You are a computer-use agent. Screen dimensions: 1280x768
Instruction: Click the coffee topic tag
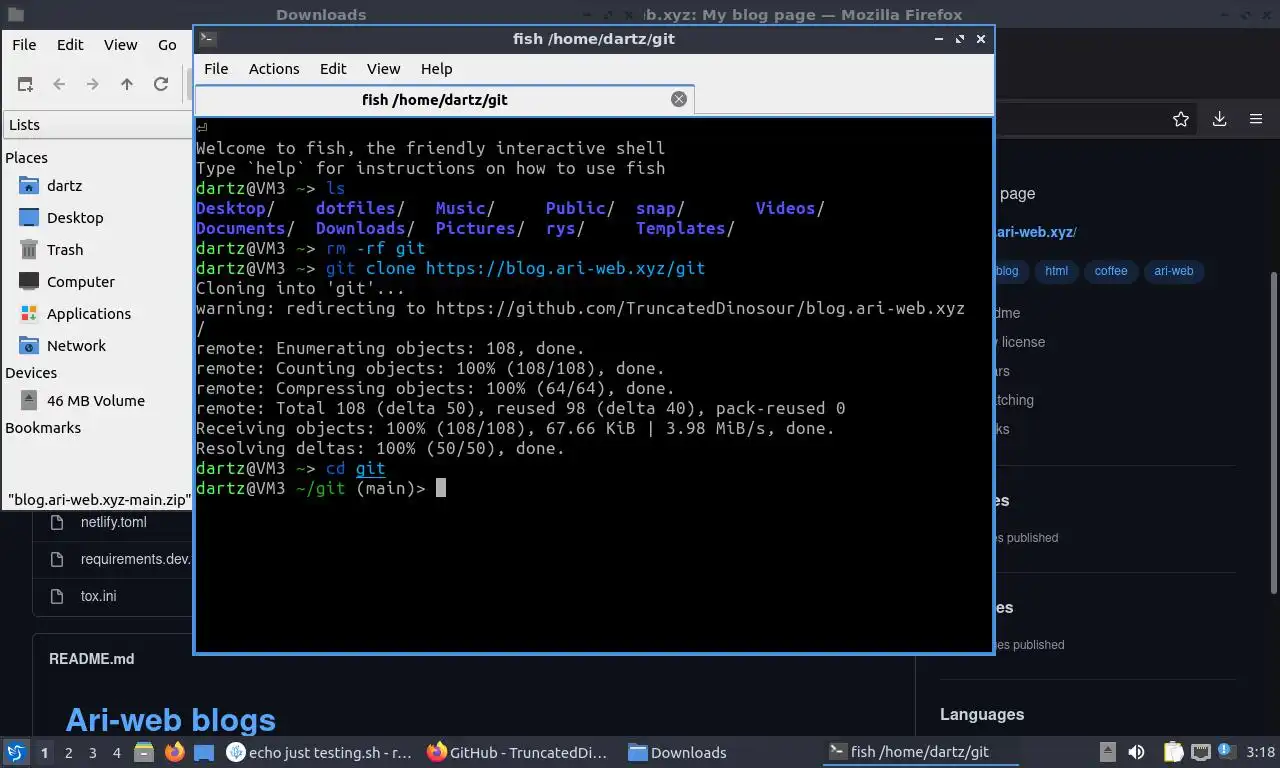pos(1110,271)
